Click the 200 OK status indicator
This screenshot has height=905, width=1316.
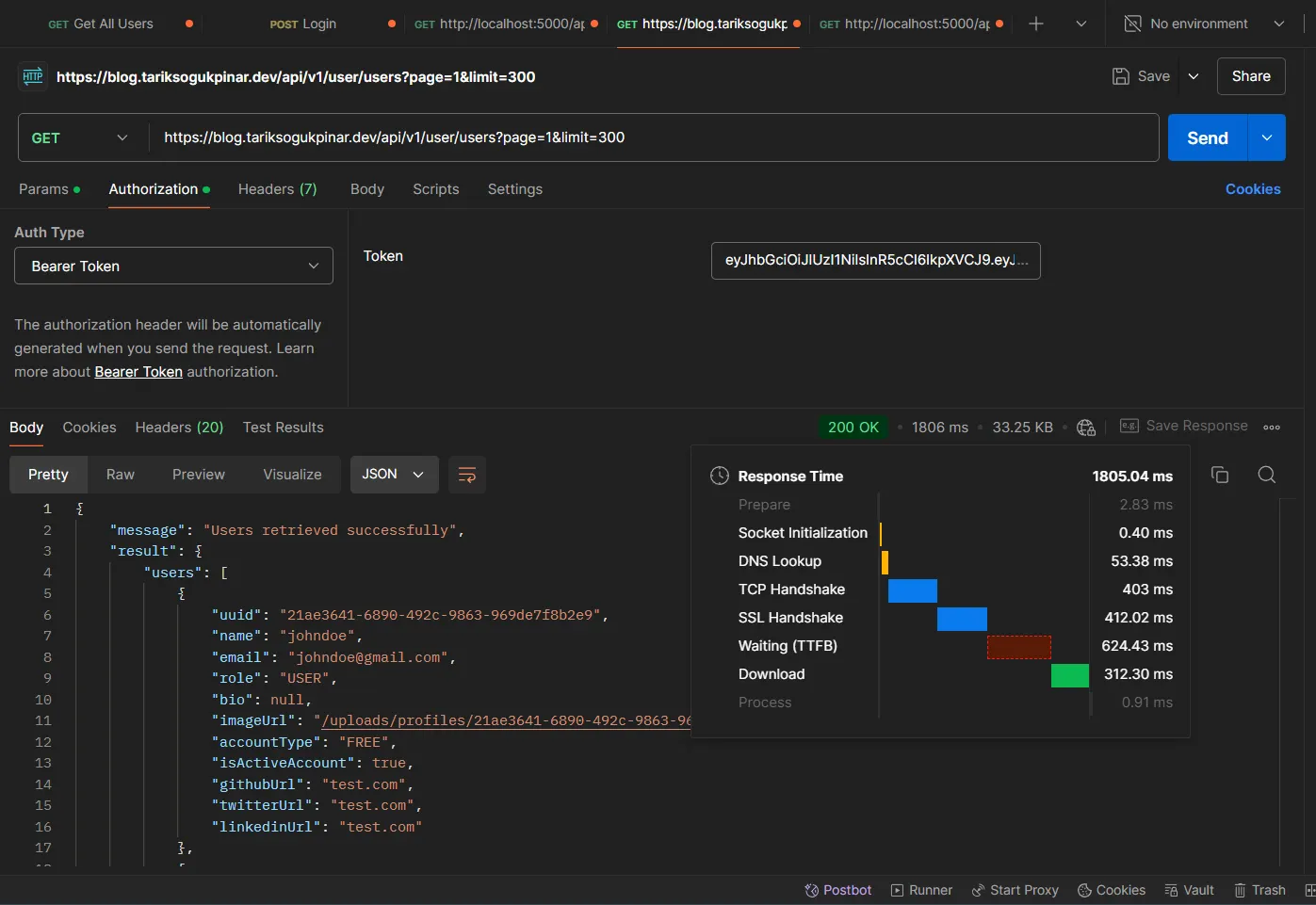click(x=853, y=428)
